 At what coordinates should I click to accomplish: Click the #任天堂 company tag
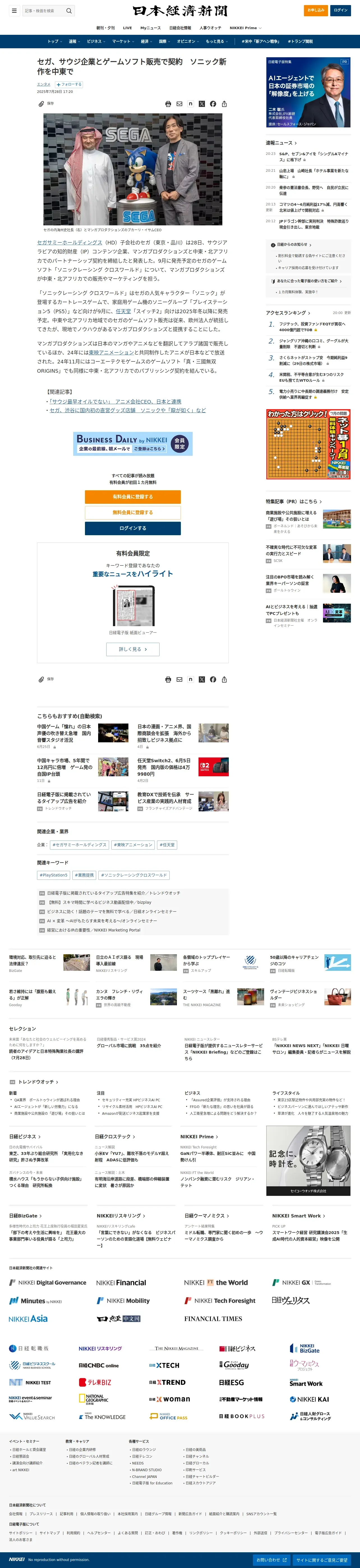pyautogui.click(x=167, y=845)
